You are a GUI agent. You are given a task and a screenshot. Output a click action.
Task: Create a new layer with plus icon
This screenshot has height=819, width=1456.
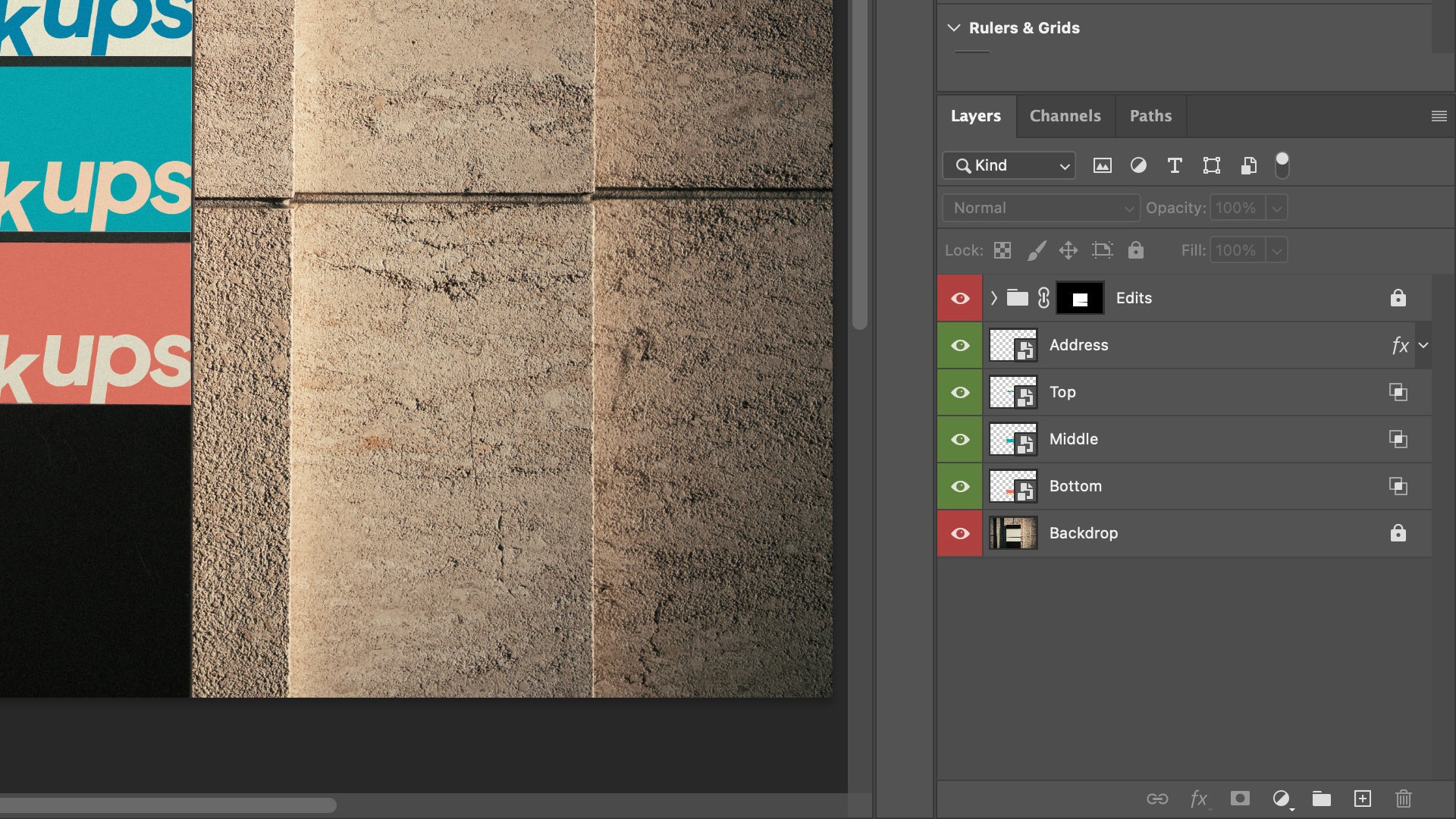coord(1362,799)
